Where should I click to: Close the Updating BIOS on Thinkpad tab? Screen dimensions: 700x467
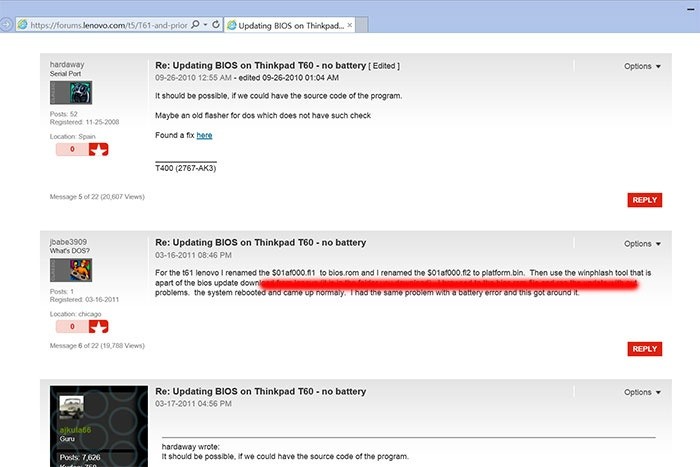350,25
